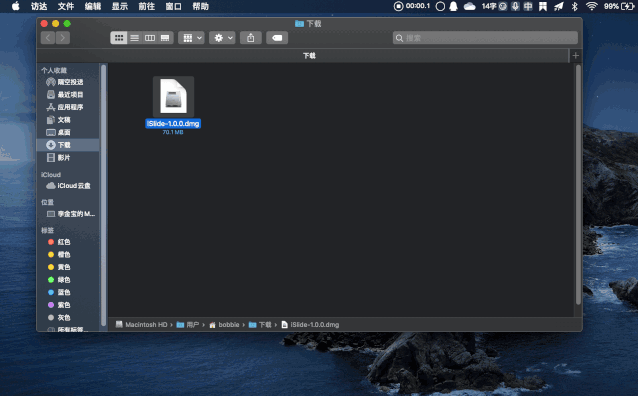
Task: Open 隔空投送 (AirDrop) in sidebar
Action: point(68,82)
